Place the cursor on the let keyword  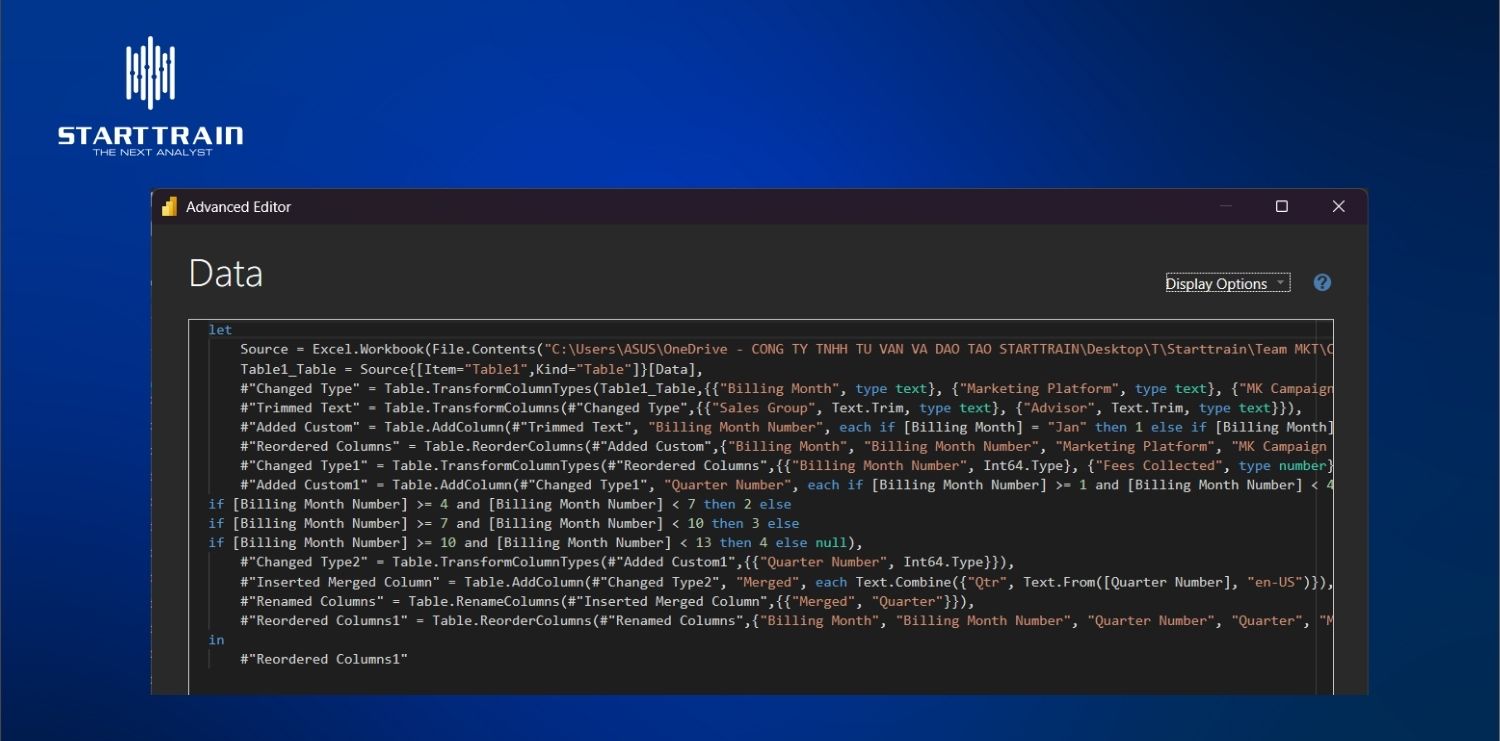point(219,329)
